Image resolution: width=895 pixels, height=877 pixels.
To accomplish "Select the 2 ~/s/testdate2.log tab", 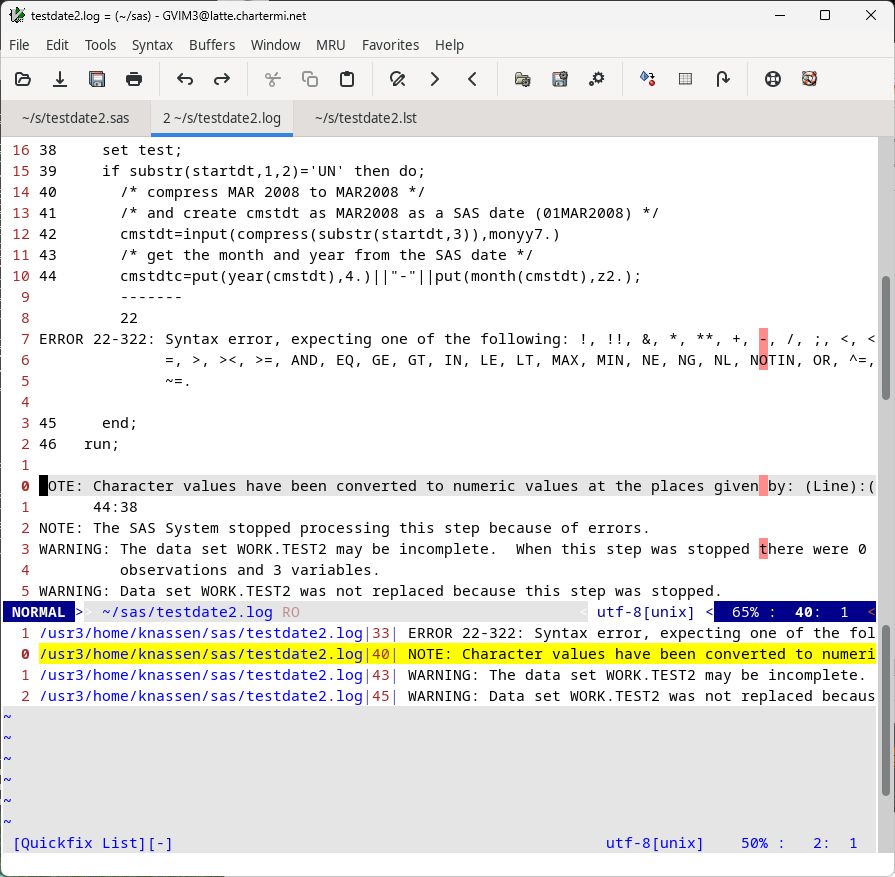I will (221, 118).
